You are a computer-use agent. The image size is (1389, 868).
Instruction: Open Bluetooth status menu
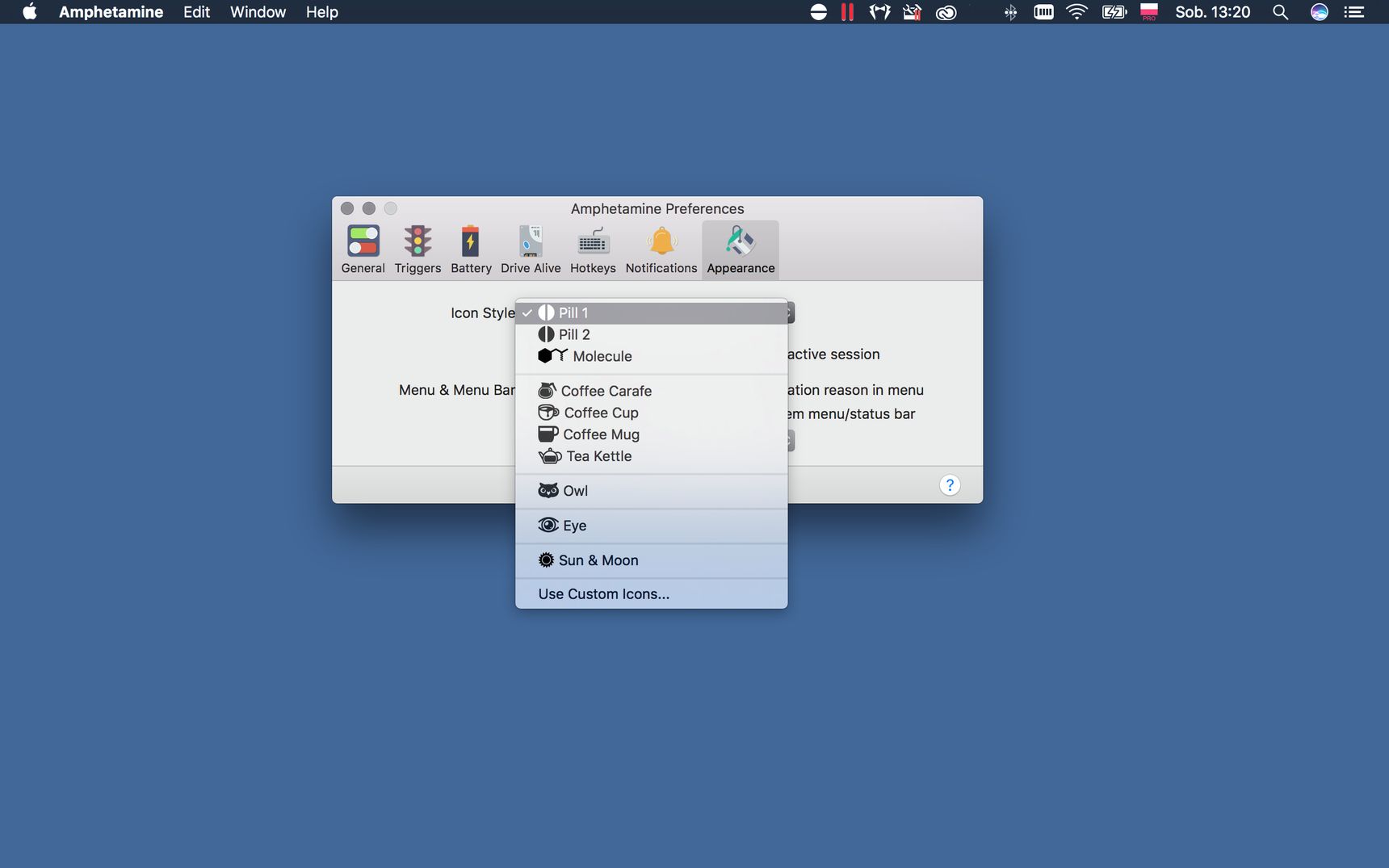click(1010, 12)
